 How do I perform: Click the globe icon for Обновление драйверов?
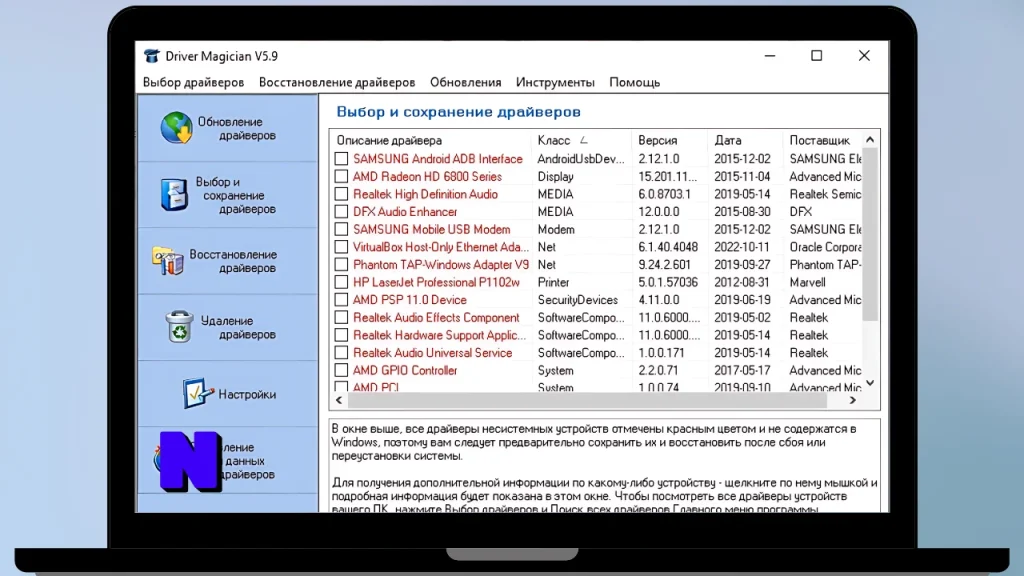[176, 128]
